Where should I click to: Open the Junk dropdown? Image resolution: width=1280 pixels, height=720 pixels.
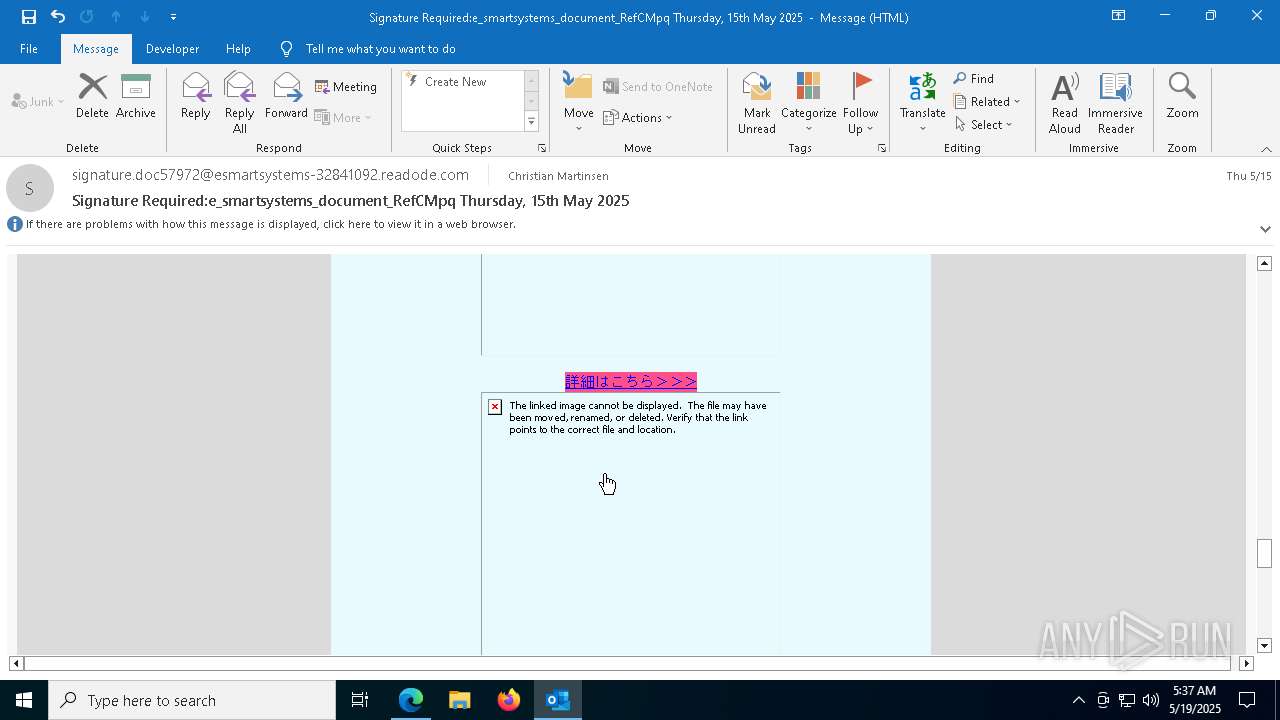38,101
